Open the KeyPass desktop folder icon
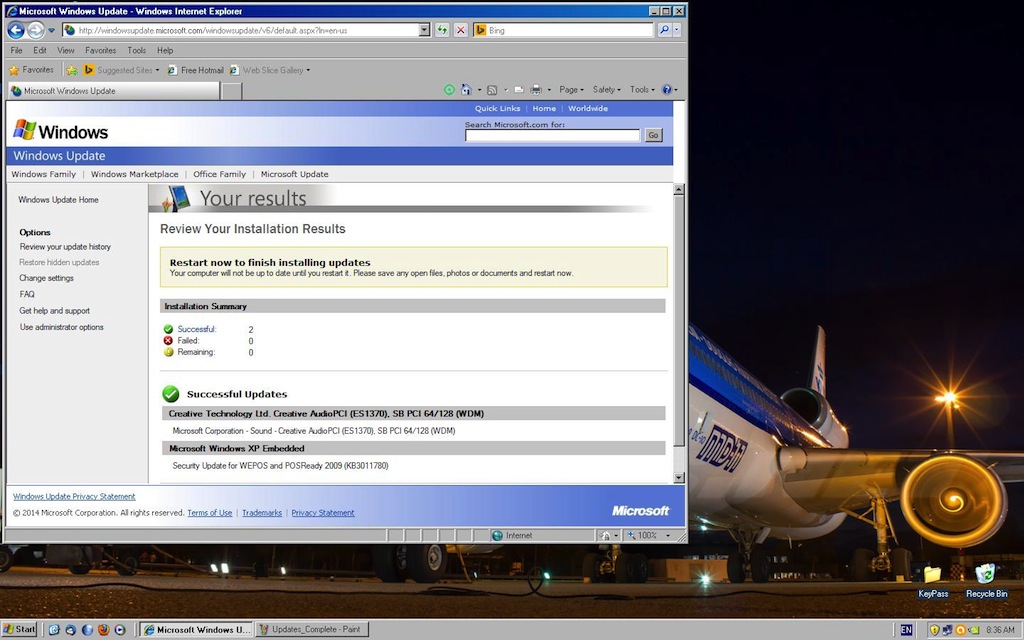 point(933,582)
